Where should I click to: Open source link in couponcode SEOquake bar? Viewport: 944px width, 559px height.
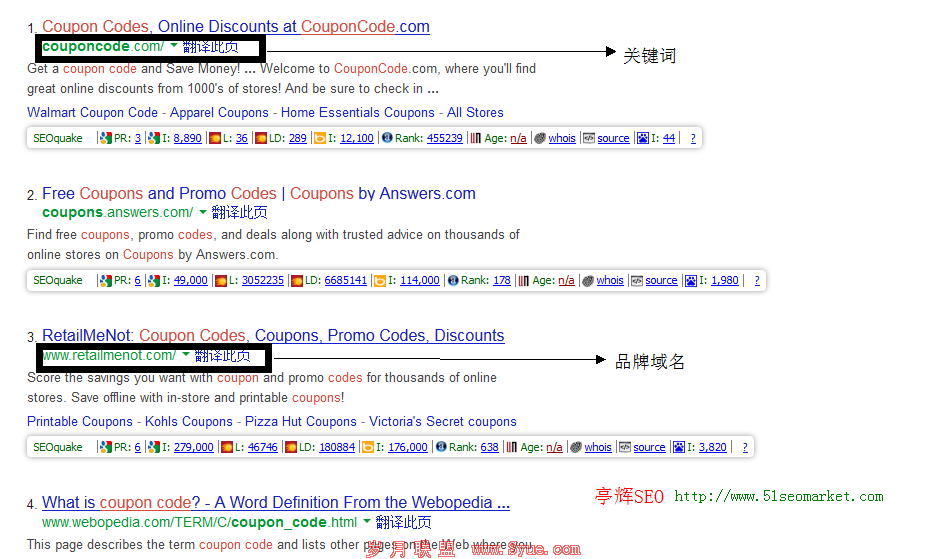pyautogui.click(x=613, y=138)
